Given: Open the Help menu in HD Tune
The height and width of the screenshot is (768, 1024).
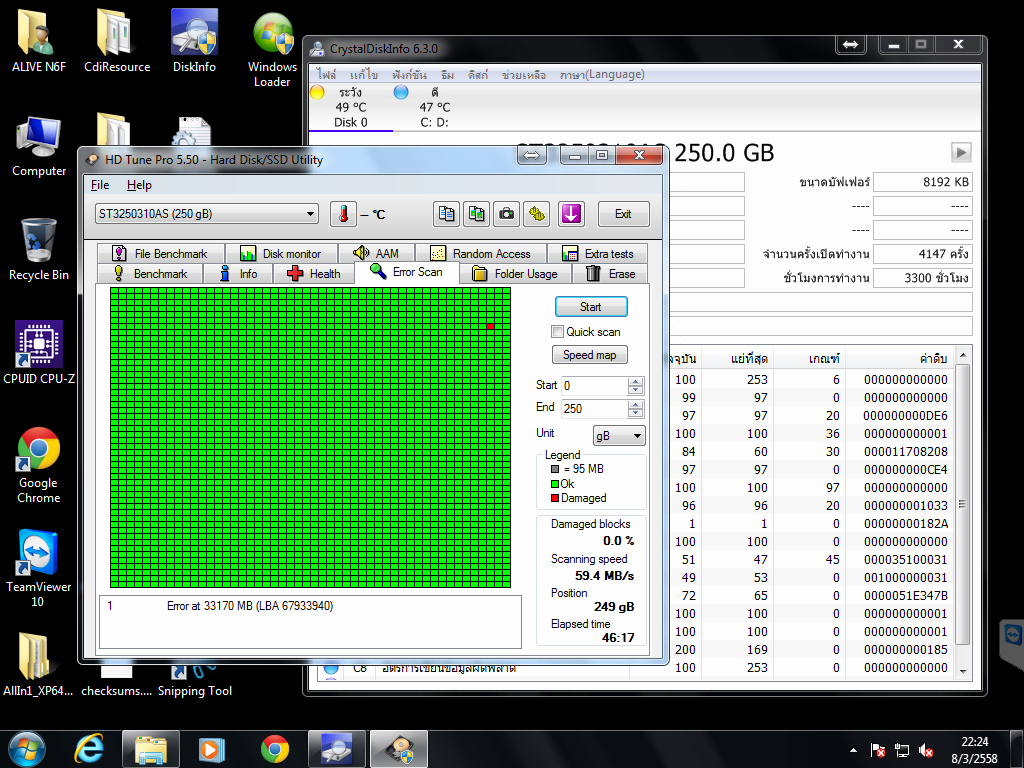Looking at the screenshot, I should click(139, 185).
